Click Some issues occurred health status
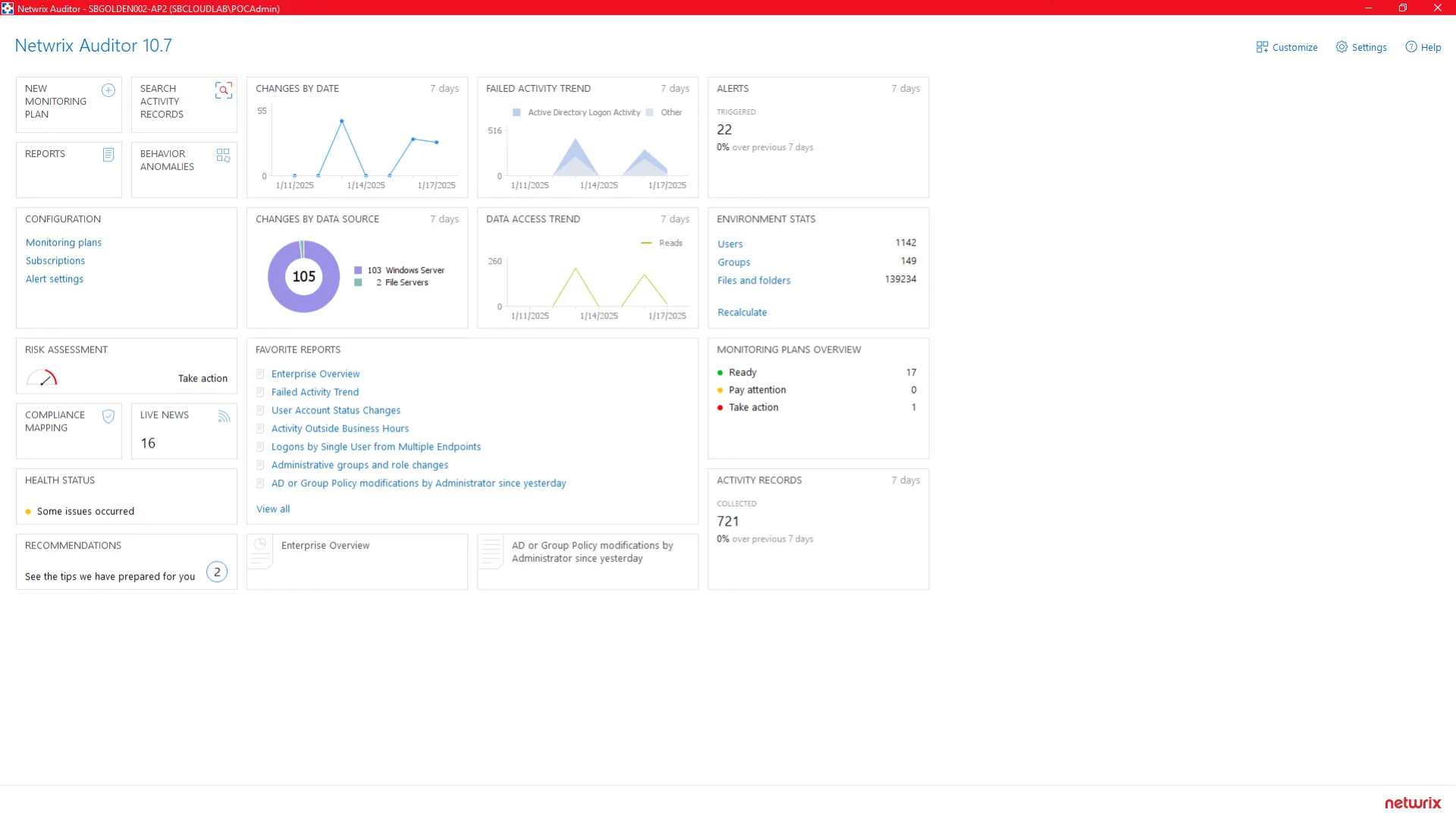 click(86, 511)
